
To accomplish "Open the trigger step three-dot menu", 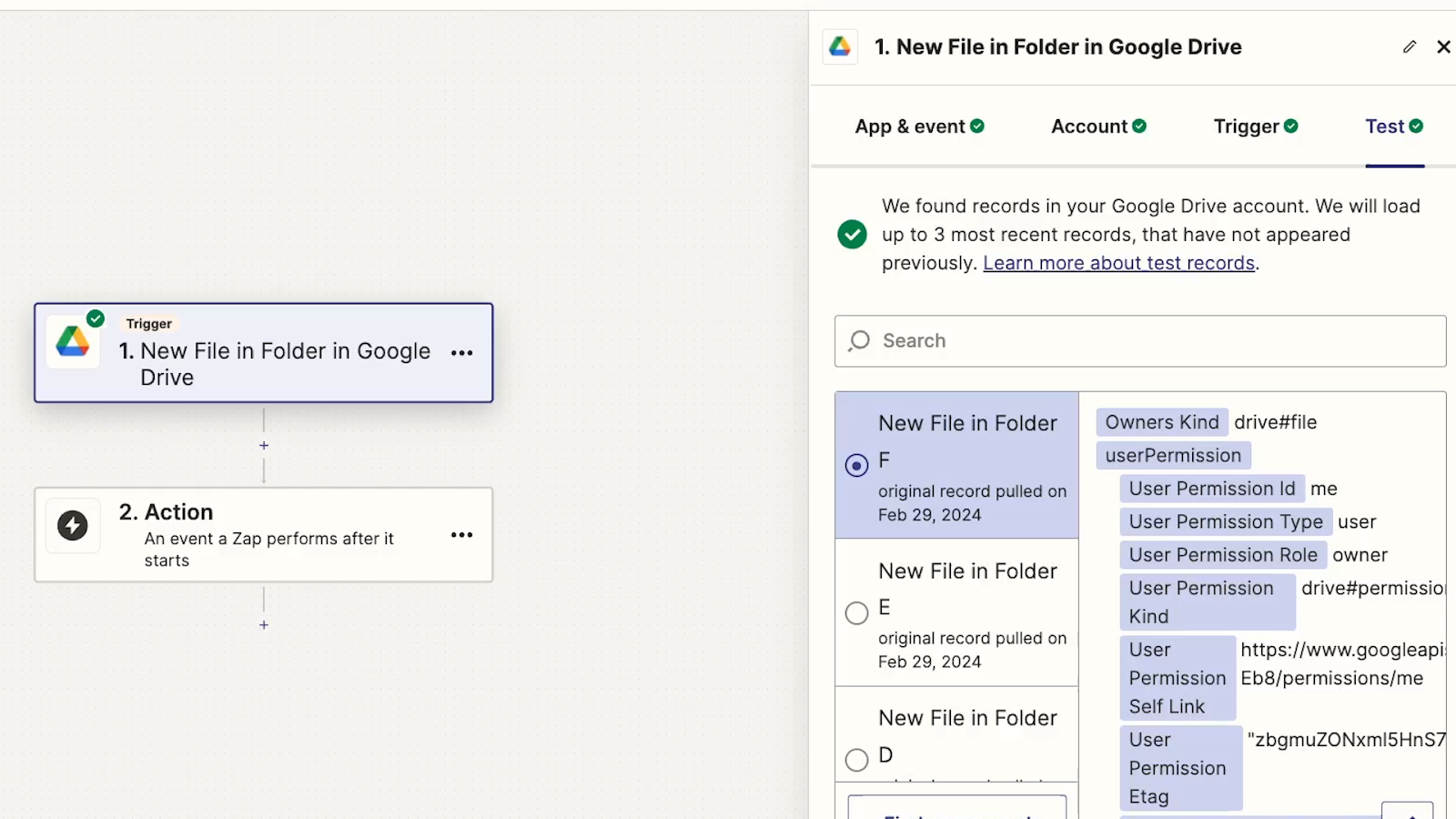I will tap(462, 353).
